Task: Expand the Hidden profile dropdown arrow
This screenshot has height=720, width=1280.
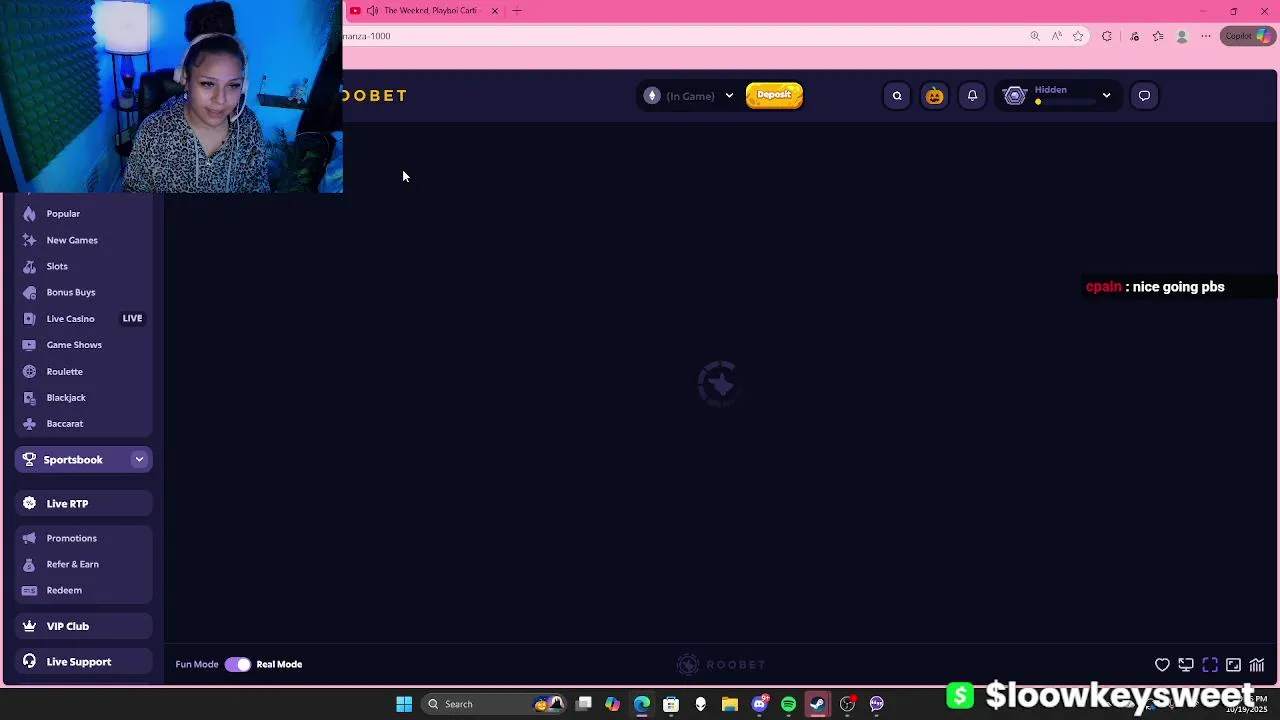Action: (x=1106, y=96)
